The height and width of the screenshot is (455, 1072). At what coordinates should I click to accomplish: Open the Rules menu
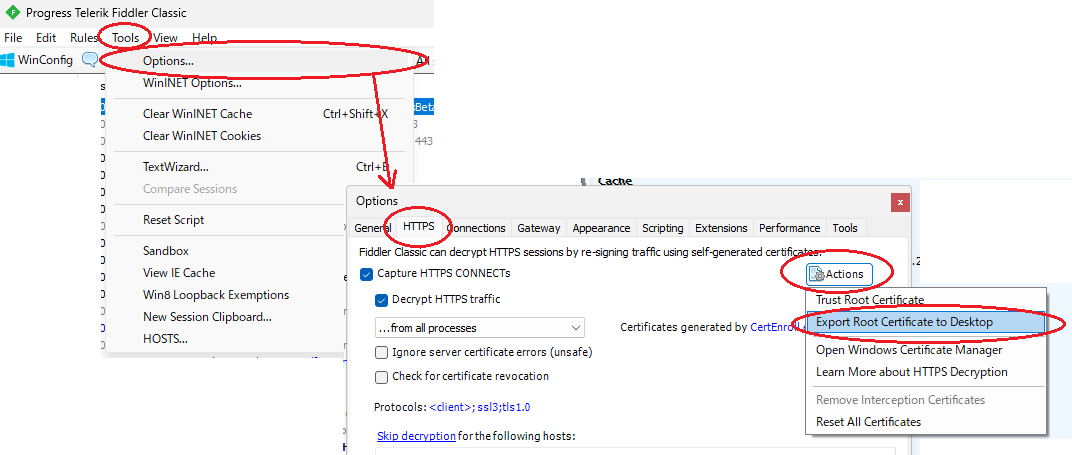(x=84, y=38)
